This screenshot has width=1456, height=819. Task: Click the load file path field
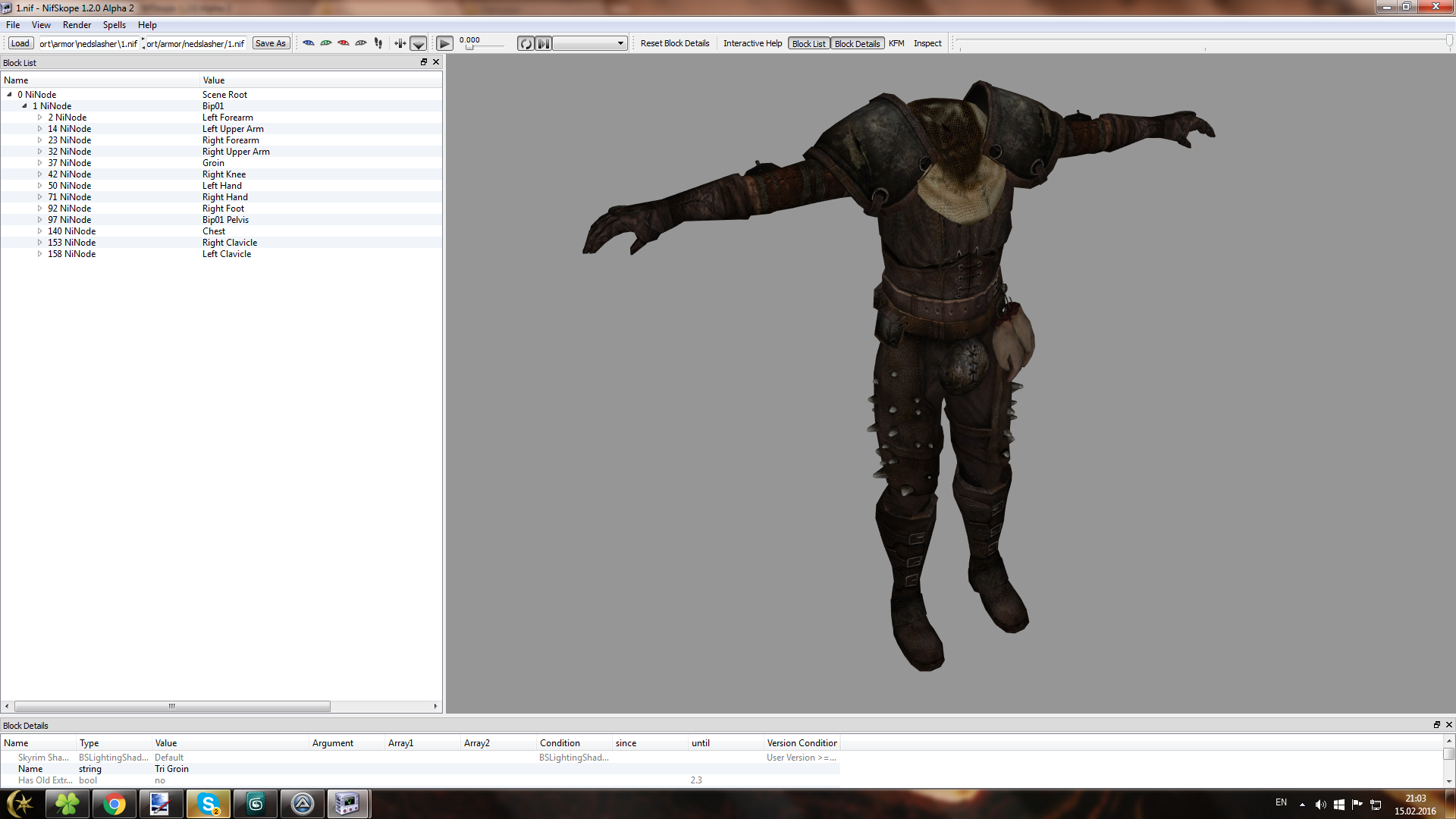click(89, 43)
